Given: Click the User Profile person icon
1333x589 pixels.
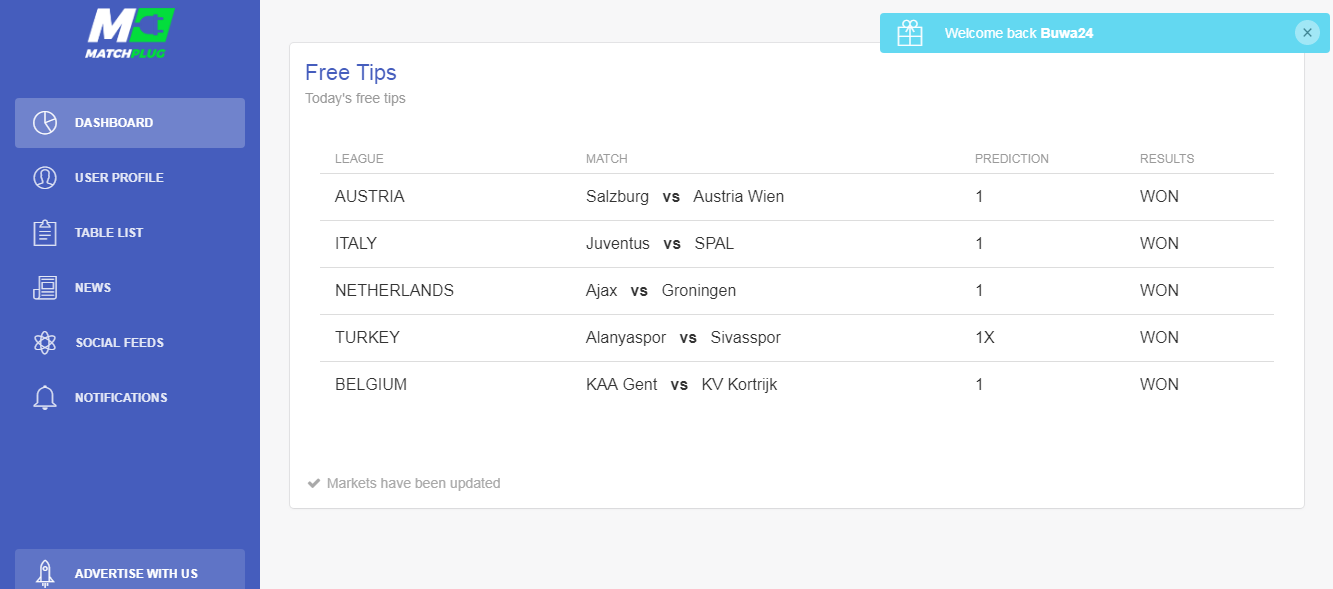Looking at the screenshot, I should click(x=45, y=178).
